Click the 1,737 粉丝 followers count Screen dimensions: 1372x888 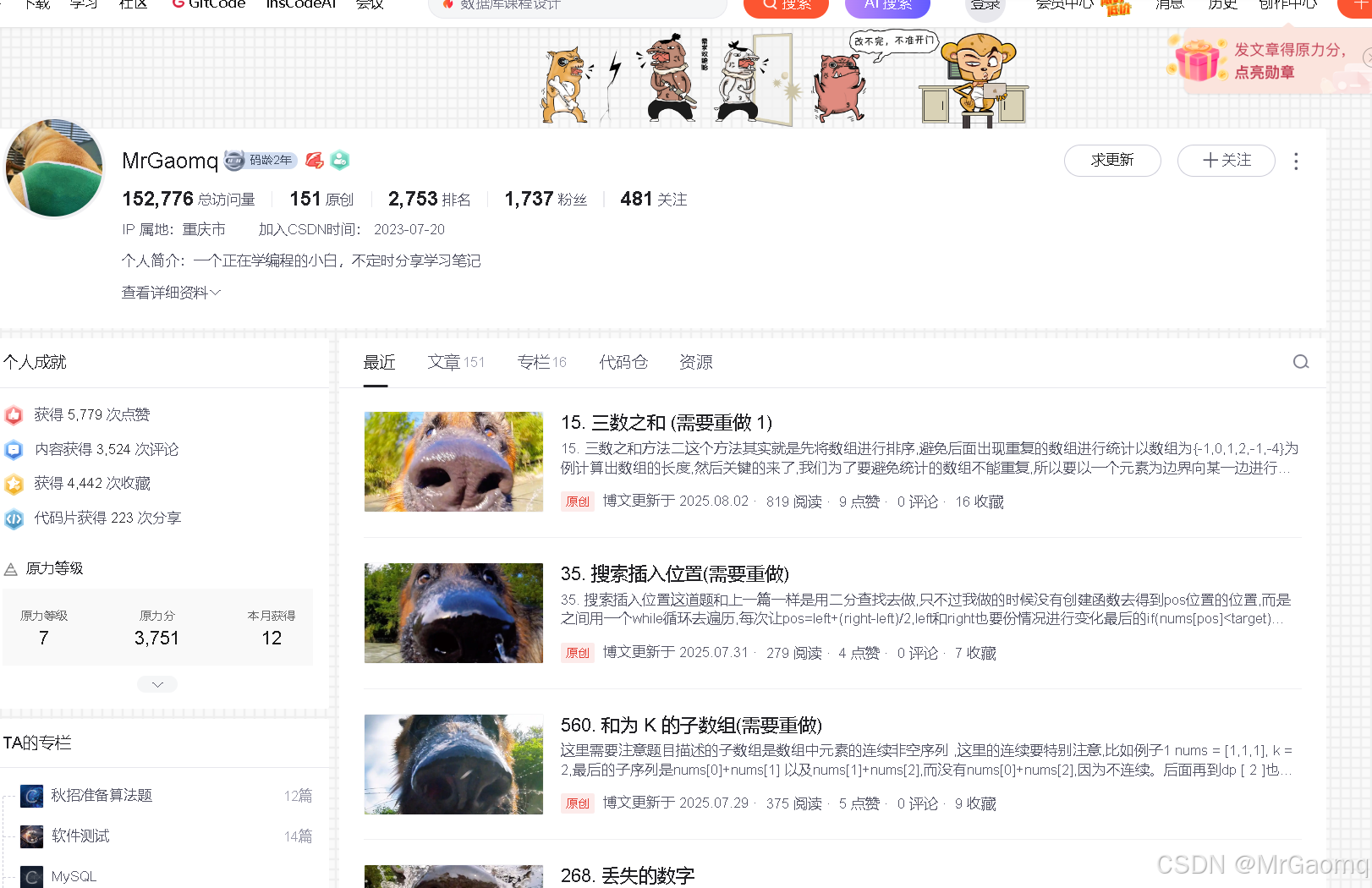coord(546,200)
